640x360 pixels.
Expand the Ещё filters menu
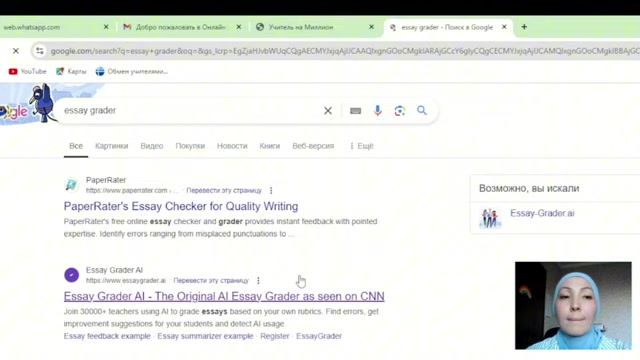362,146
